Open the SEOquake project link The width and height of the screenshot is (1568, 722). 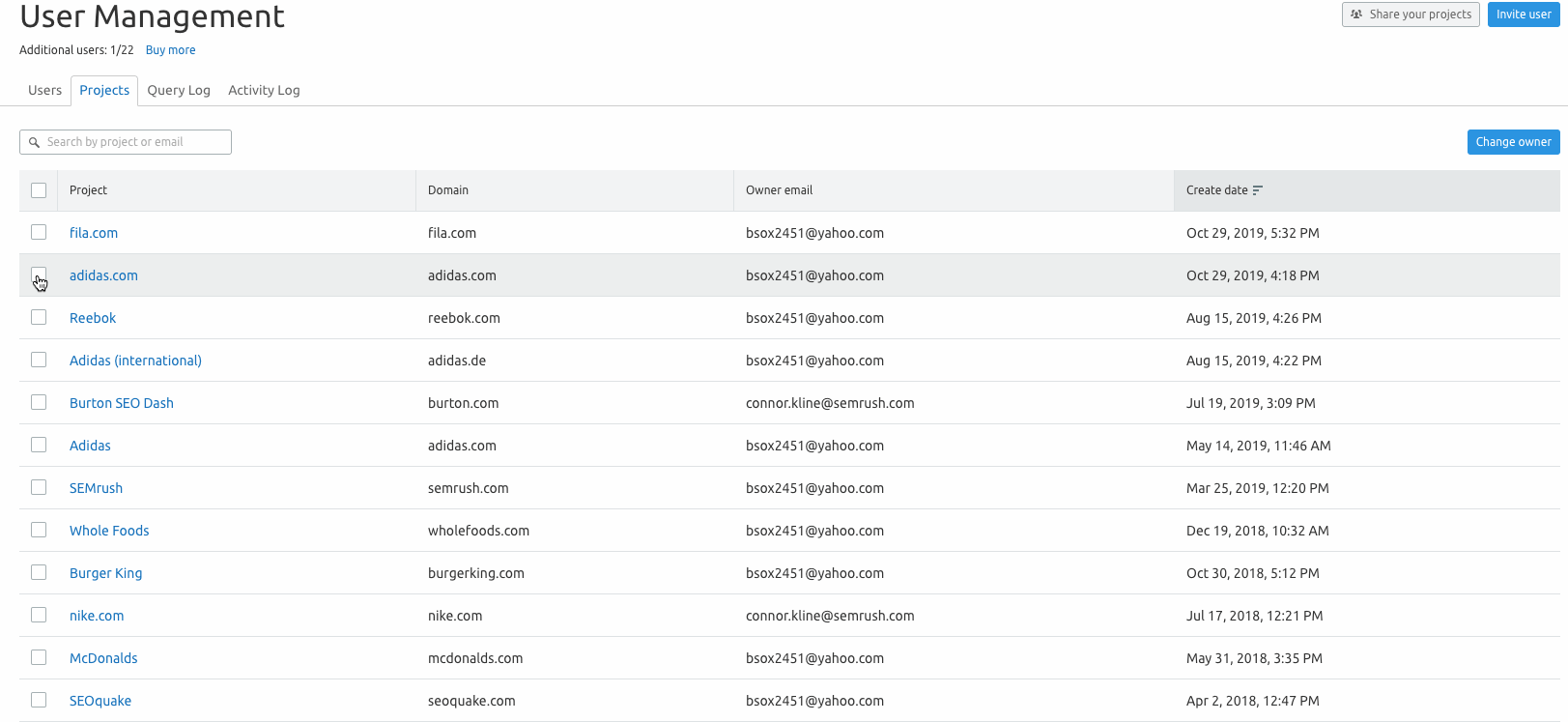[x=100, y=701]
